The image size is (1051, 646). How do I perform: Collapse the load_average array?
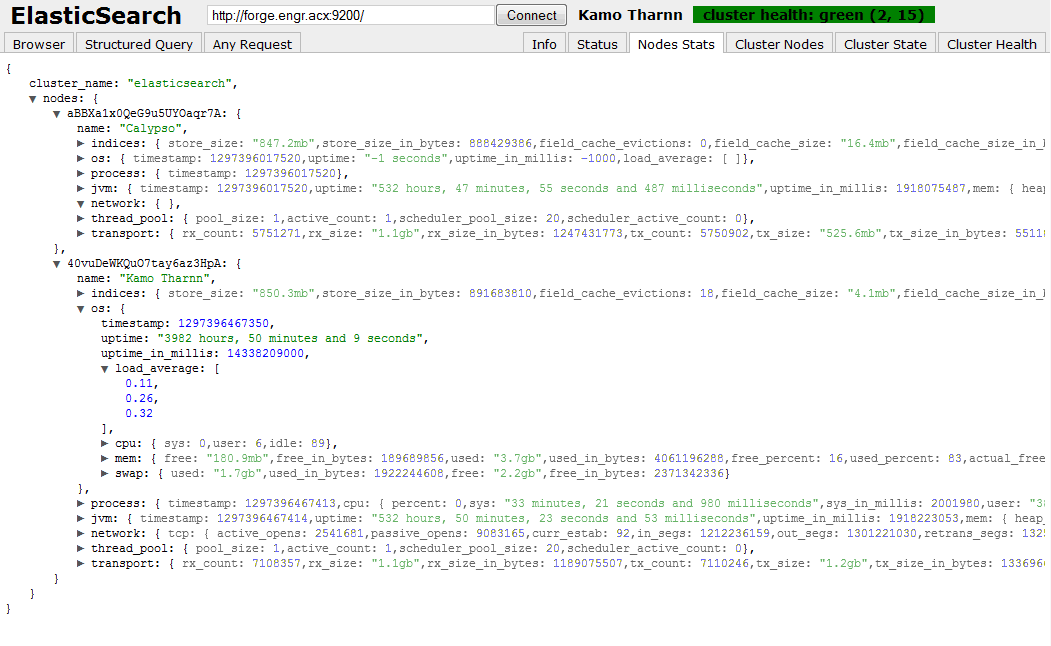(106, 368)
